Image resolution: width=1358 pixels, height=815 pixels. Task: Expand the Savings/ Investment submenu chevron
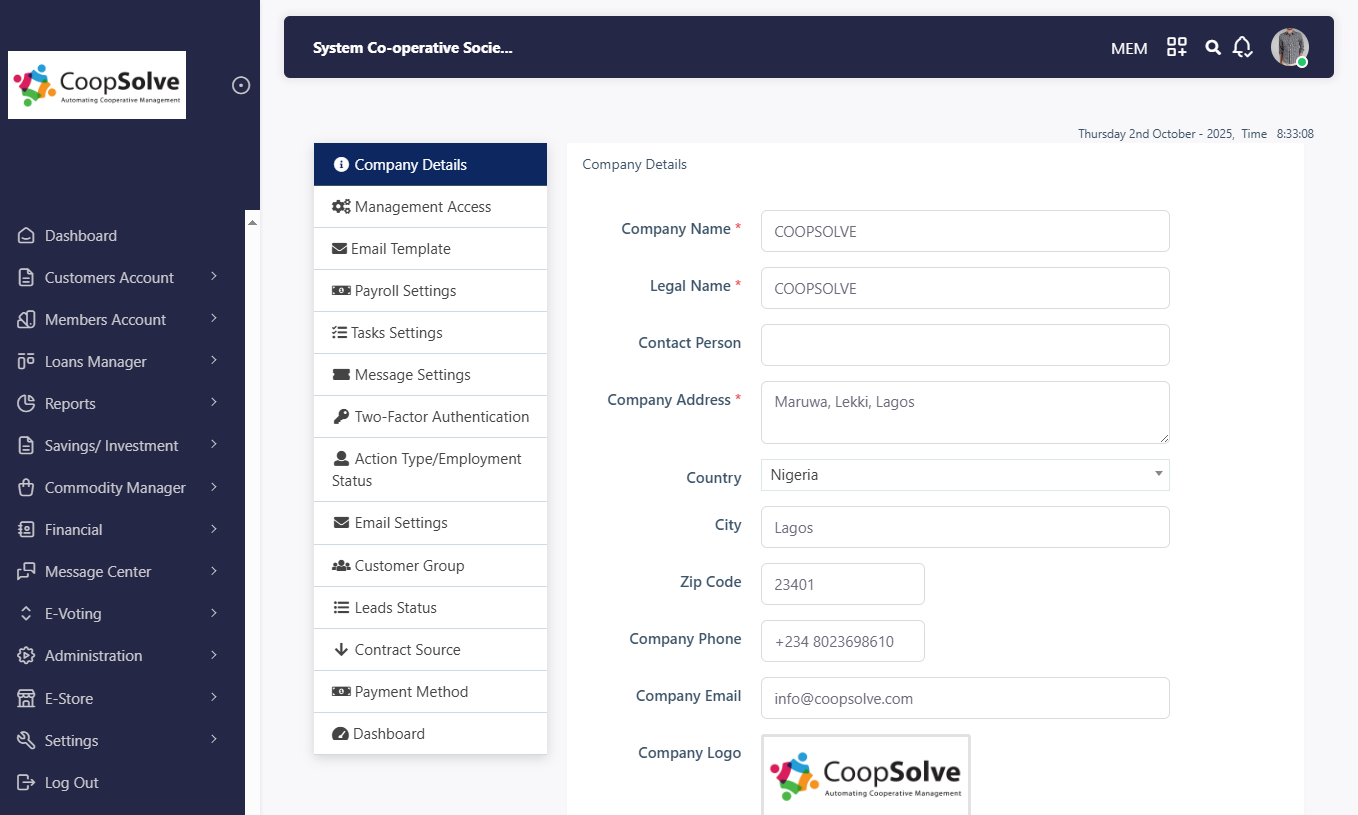pos(214,445)
